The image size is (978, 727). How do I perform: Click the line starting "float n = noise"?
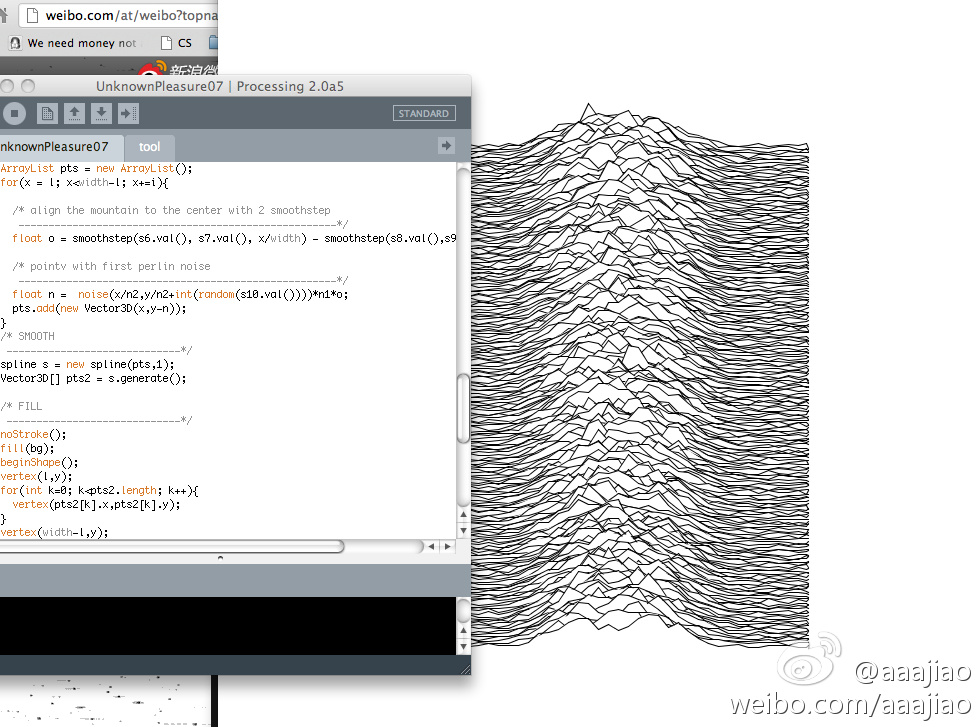(x=180, y=294)
